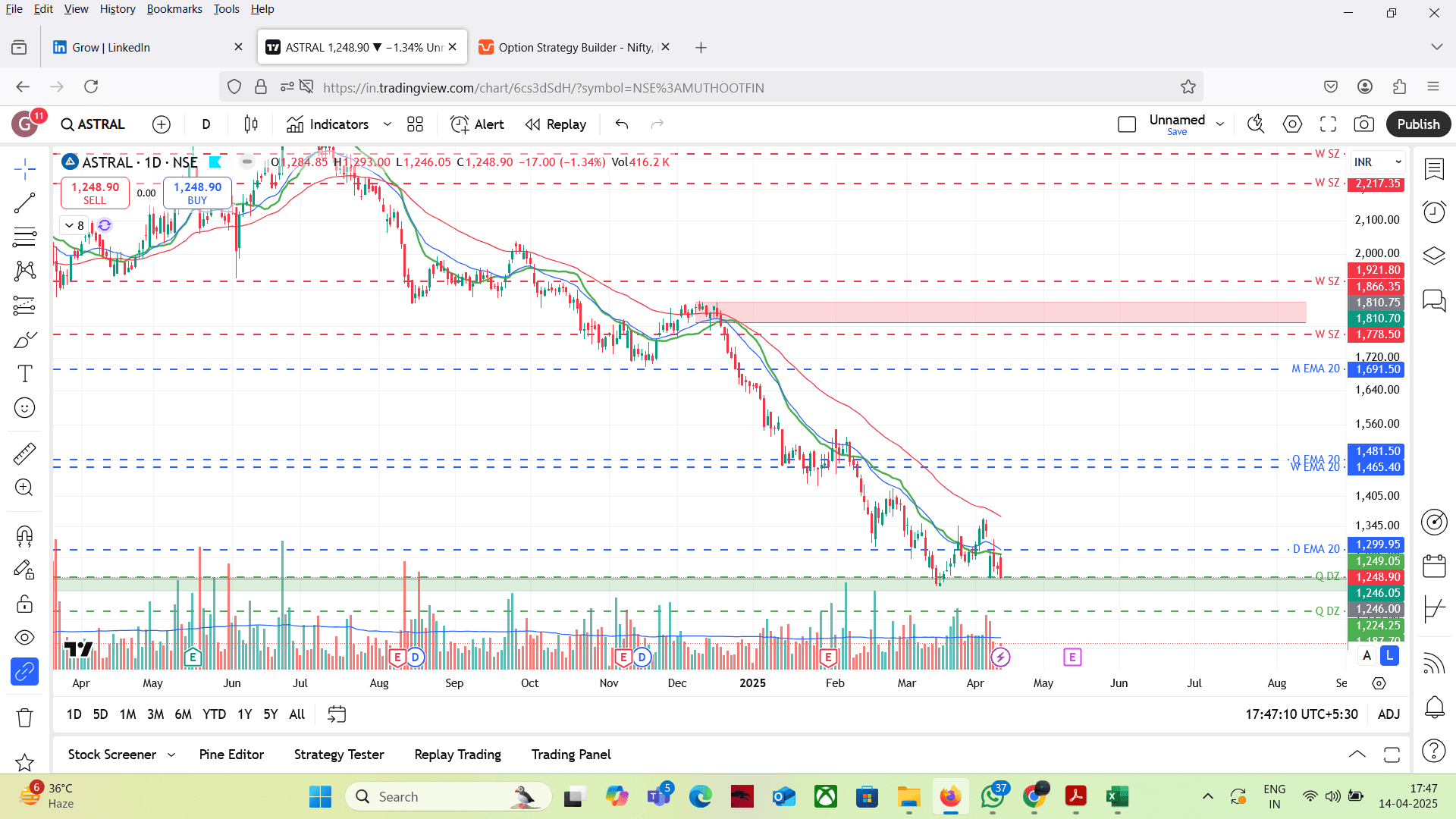The width and height of the screenshot is (1456, 819).
Task: Open the alerts clock panel
Action: 1434,212
